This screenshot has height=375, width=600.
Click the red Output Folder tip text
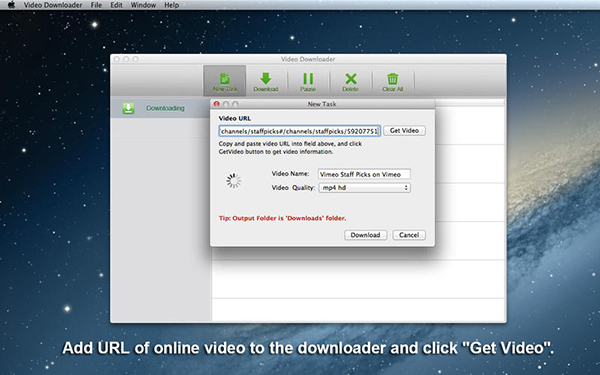(282, 218)
